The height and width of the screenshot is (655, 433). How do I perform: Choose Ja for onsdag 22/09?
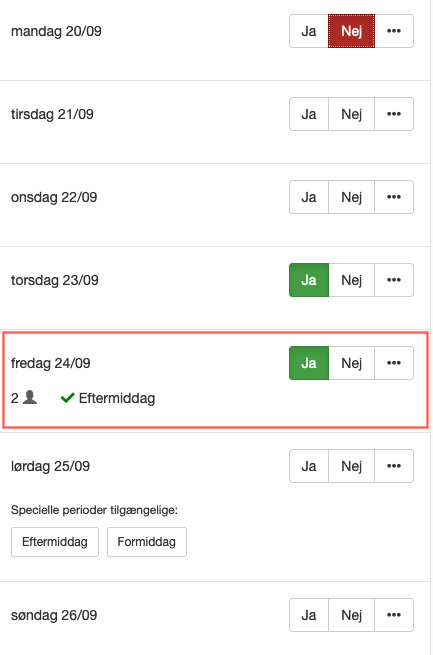[x=309, y=197]
